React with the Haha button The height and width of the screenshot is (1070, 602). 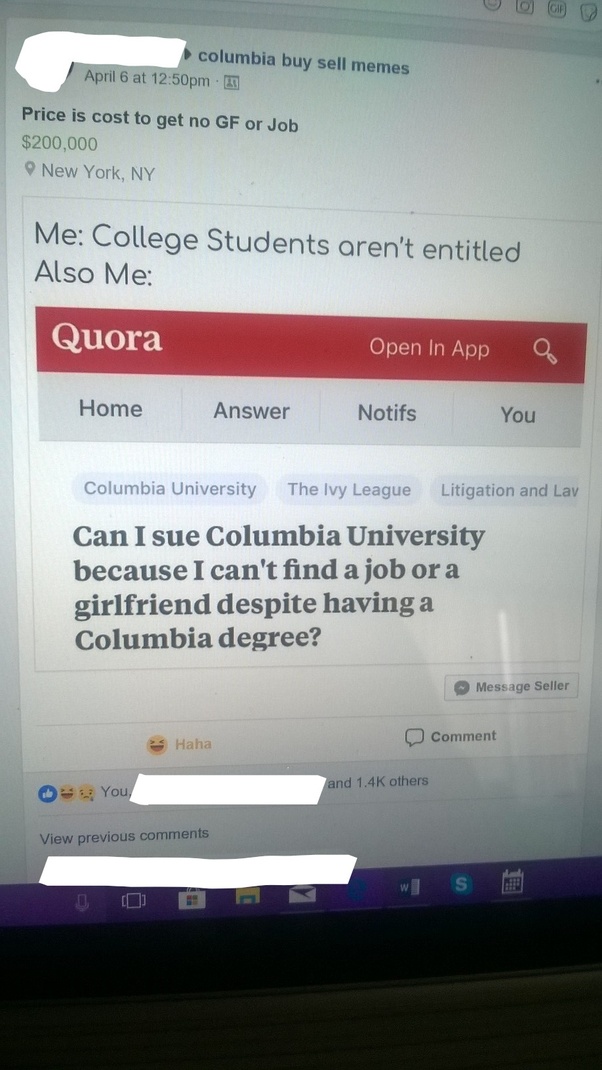(x=180, y=744)
